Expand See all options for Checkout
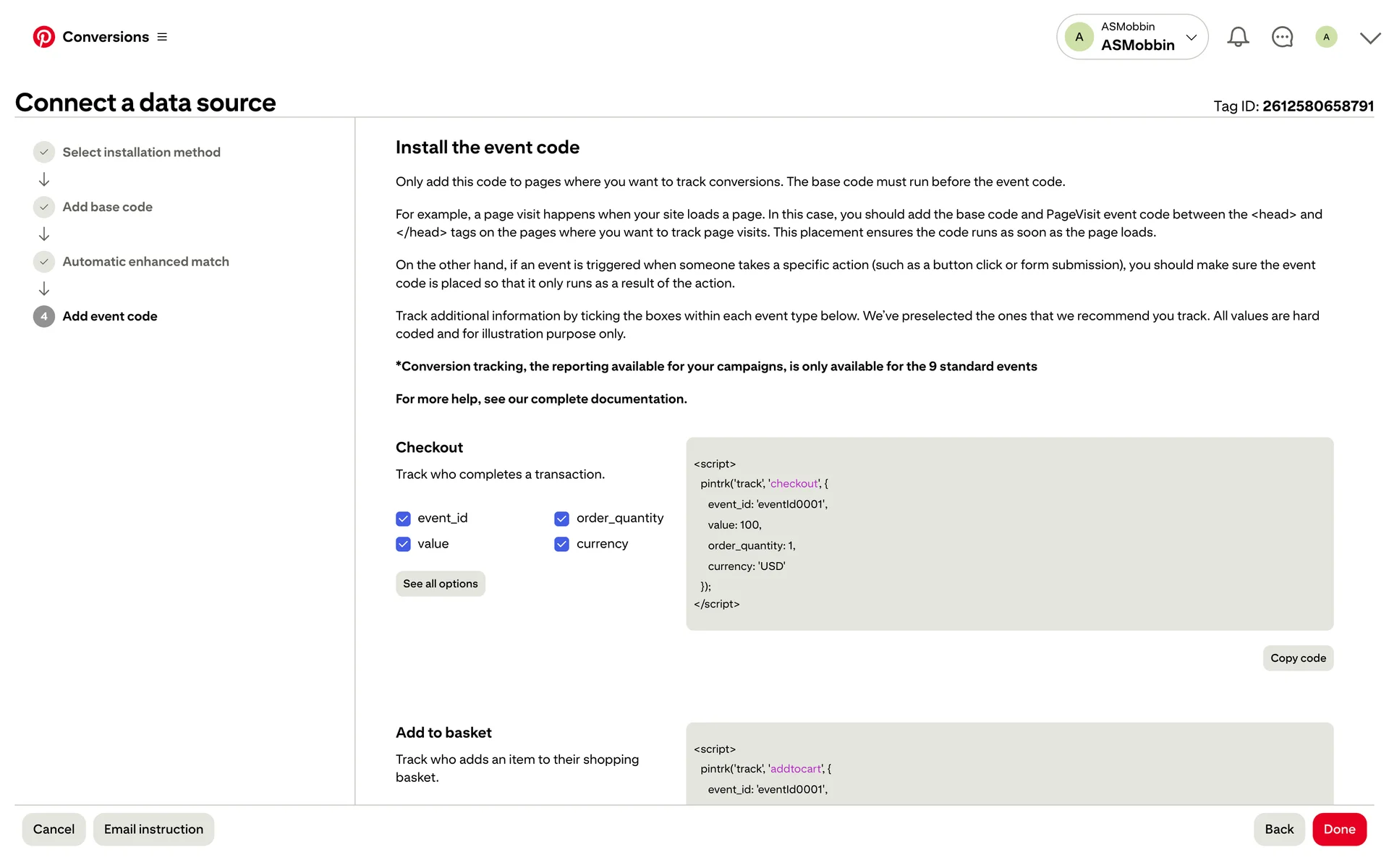The image size is (1389, 868). coord(440,584)
